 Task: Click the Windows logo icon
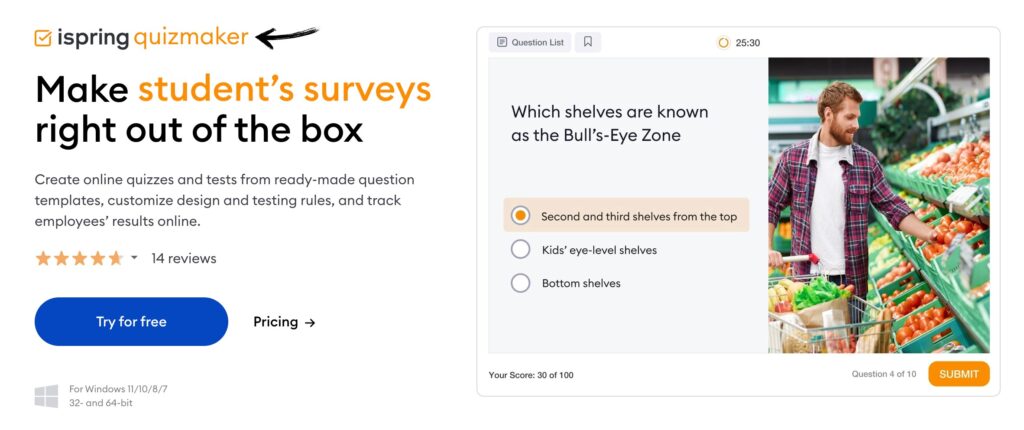tap(46, 396)
